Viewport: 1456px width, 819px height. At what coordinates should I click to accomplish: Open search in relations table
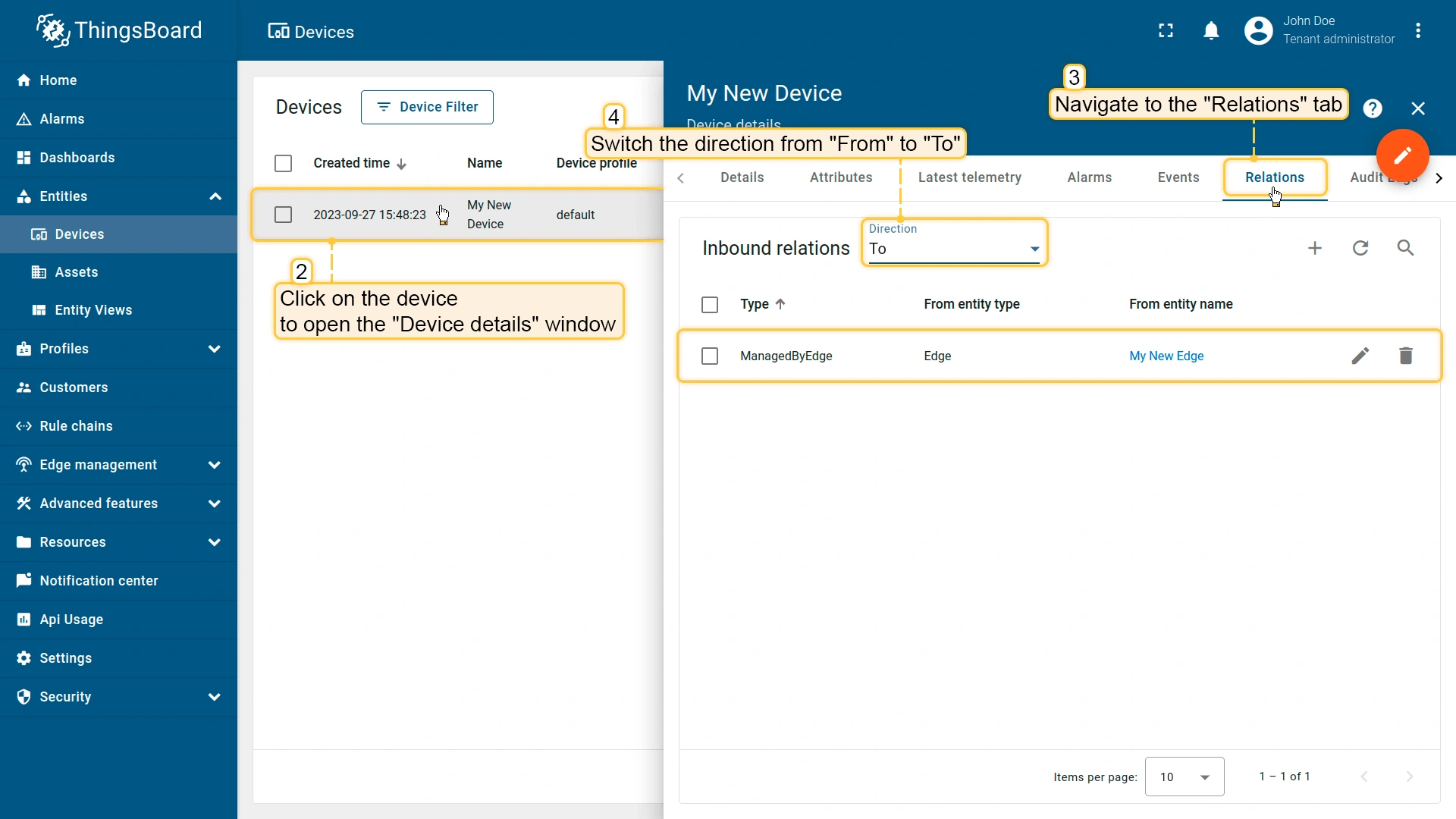[1405, 248]
